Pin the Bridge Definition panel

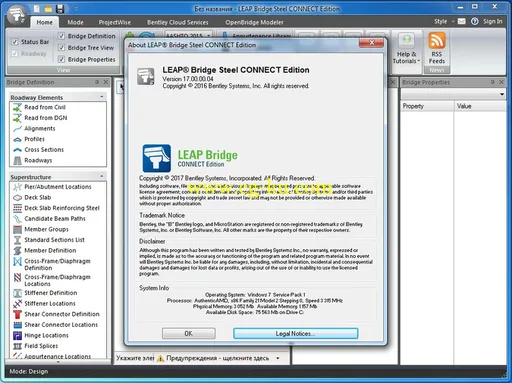pos(97,82)
